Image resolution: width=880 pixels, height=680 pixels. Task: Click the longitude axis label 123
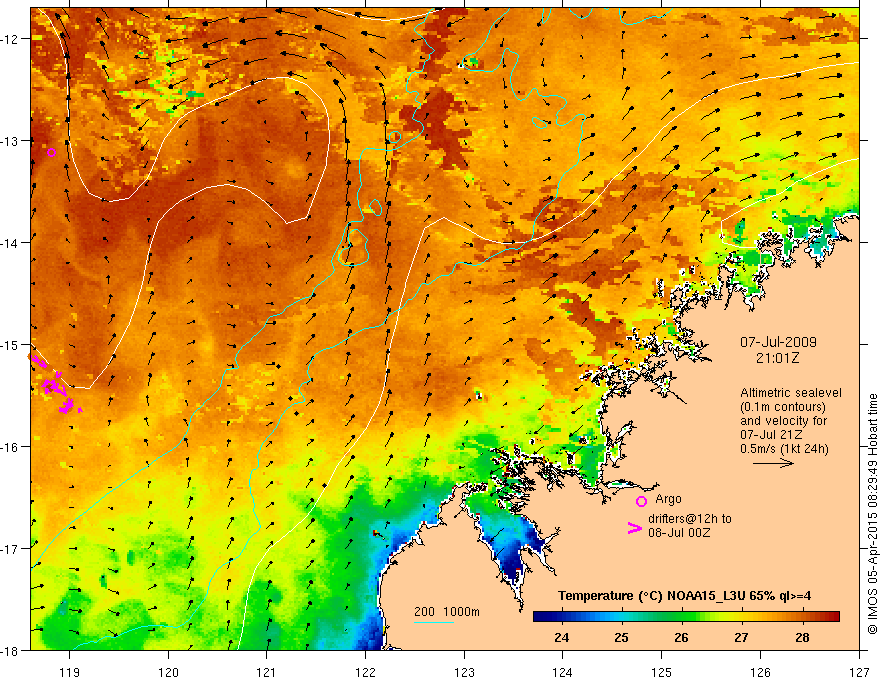coord(464,672)
